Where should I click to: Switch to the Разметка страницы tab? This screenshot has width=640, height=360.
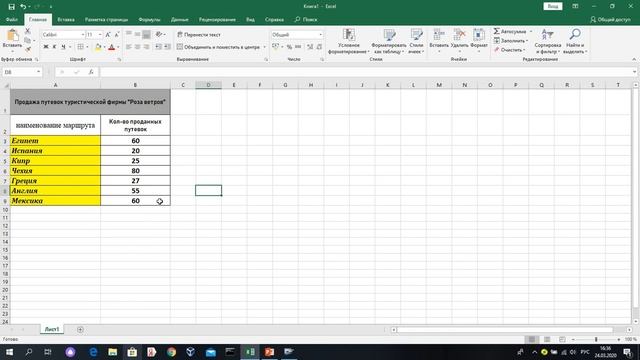tap(106, 19)
